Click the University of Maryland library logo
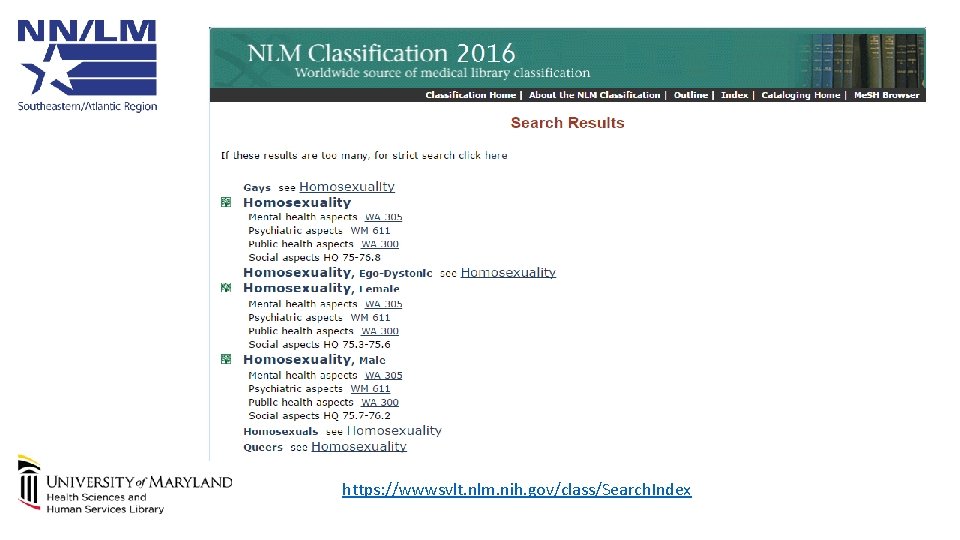Image resolution: width=960 pixels, height=540 pixels. (124, 485)
